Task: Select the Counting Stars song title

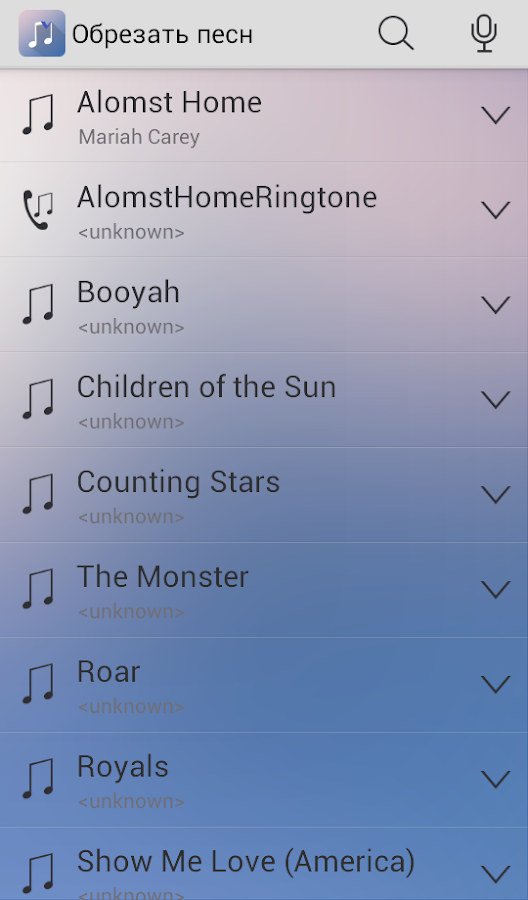Action: tap(178, 482)
